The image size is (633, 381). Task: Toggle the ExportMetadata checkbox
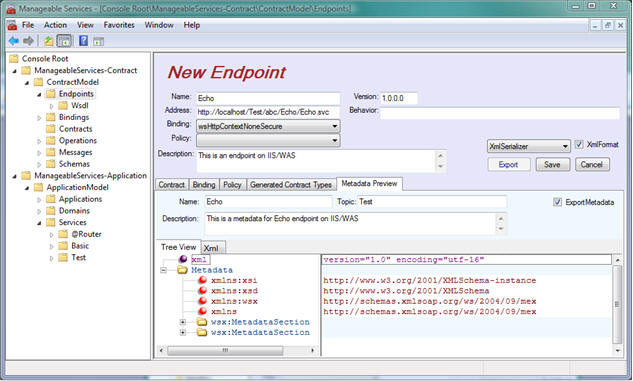point(558,202)
